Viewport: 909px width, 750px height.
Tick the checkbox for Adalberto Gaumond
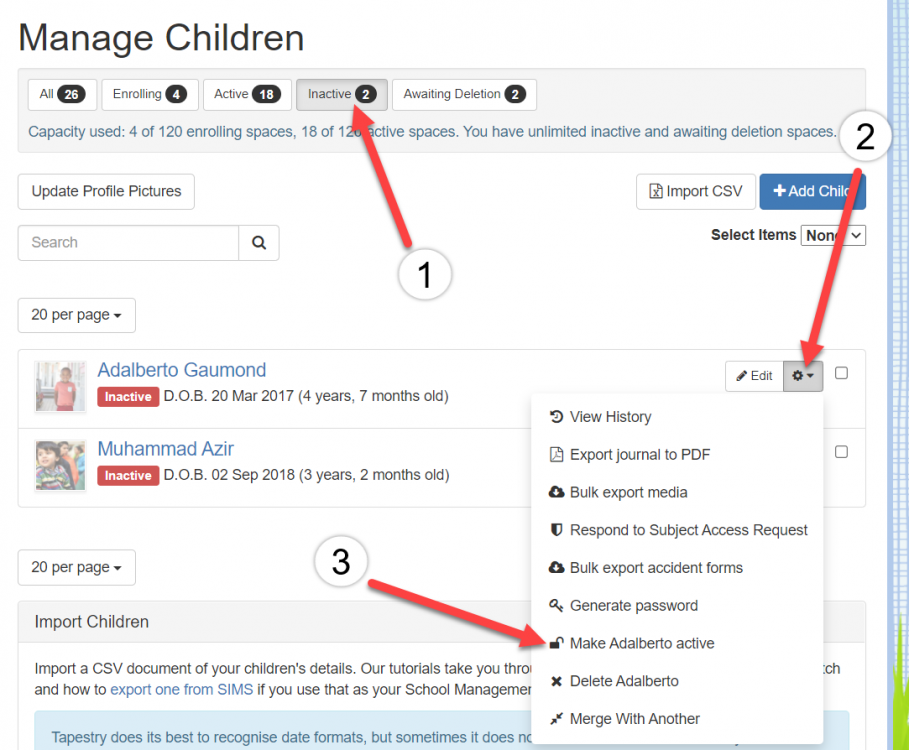tap(841, 373)
